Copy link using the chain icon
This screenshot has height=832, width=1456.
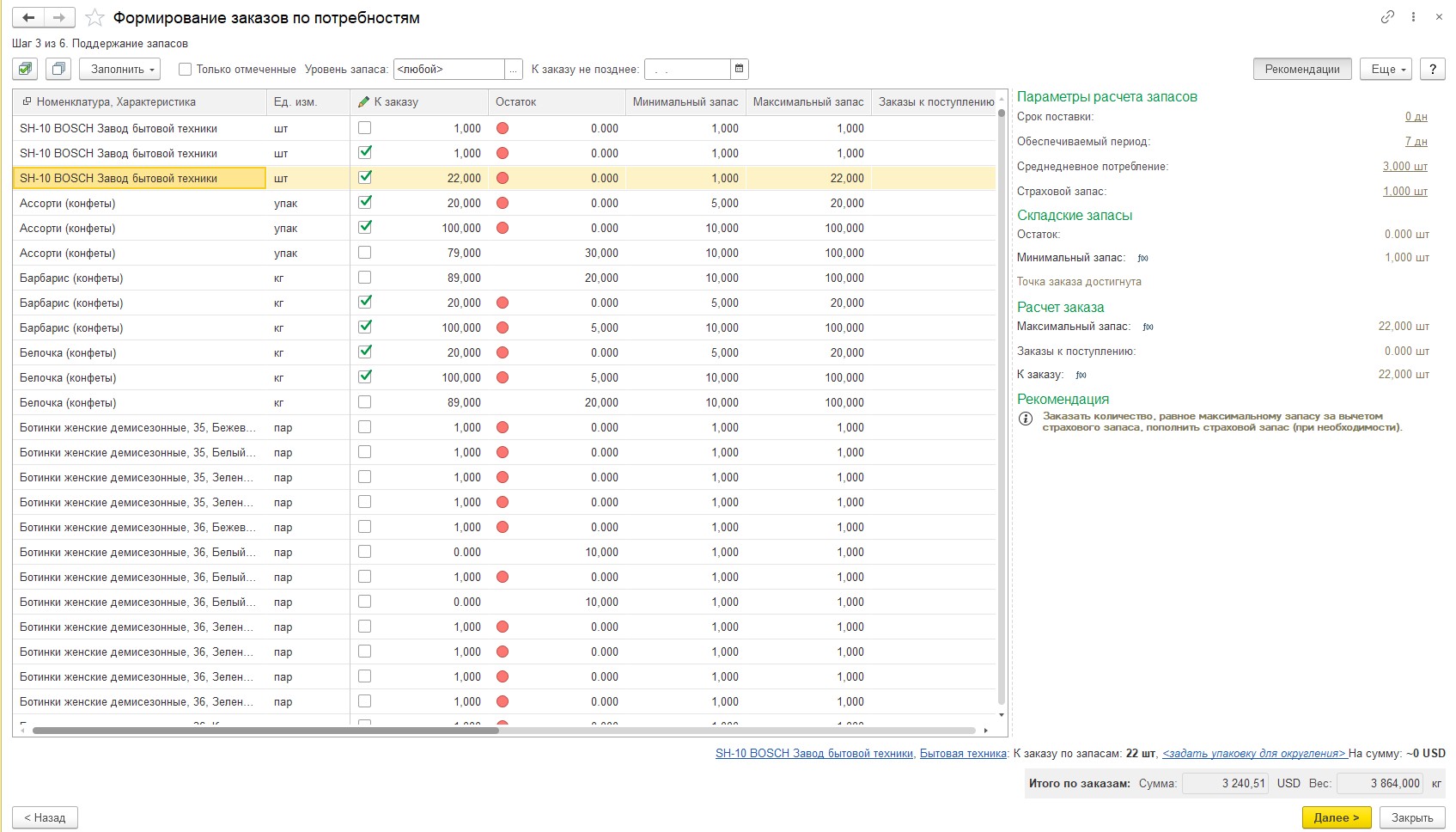[x=1387, y=17]
